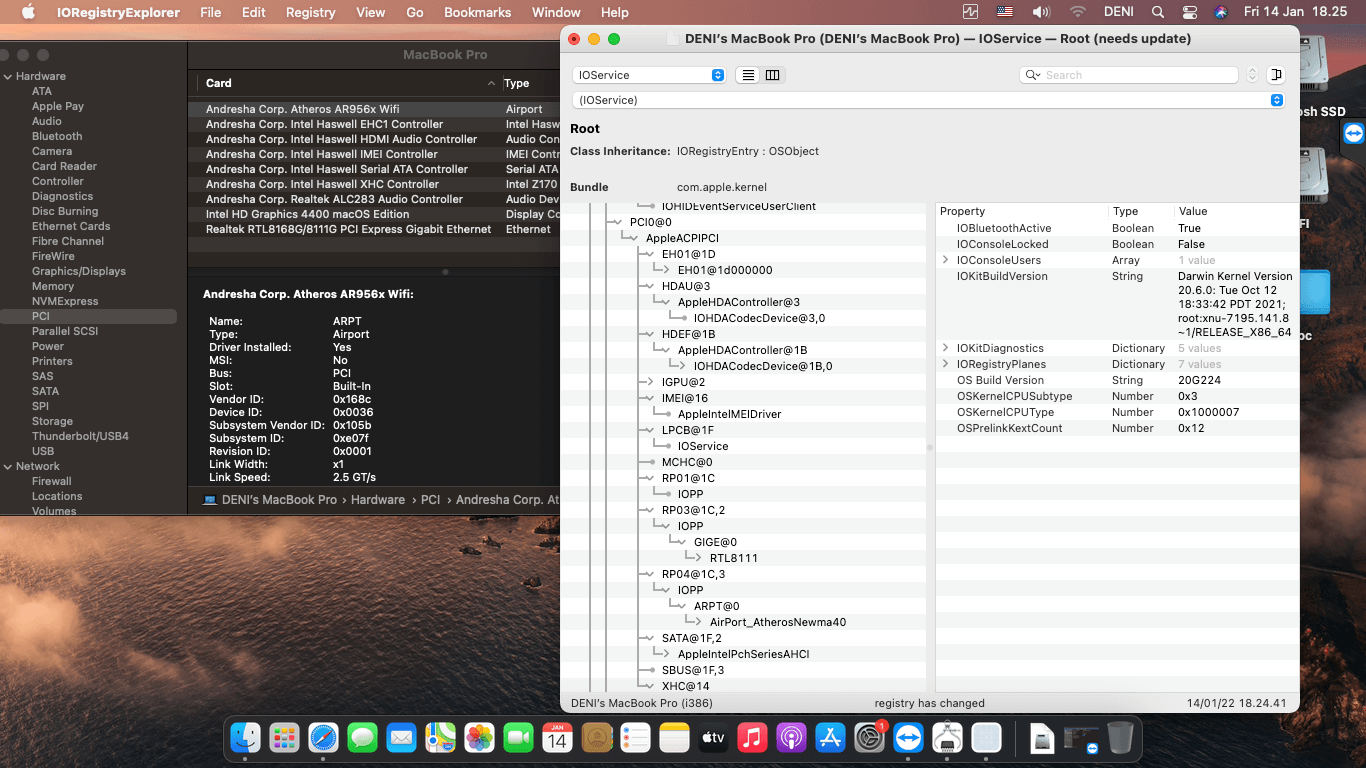This screenshot has width=1366, height=768.
Task: Open the Wi-Fi status menu
Action: pyautogui.click(x=1077, y=12)
